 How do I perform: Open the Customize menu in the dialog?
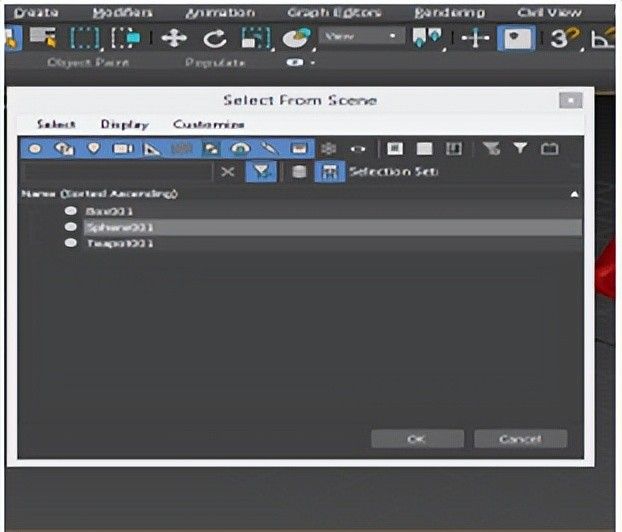pyautogui.click(x=209, y=125)
